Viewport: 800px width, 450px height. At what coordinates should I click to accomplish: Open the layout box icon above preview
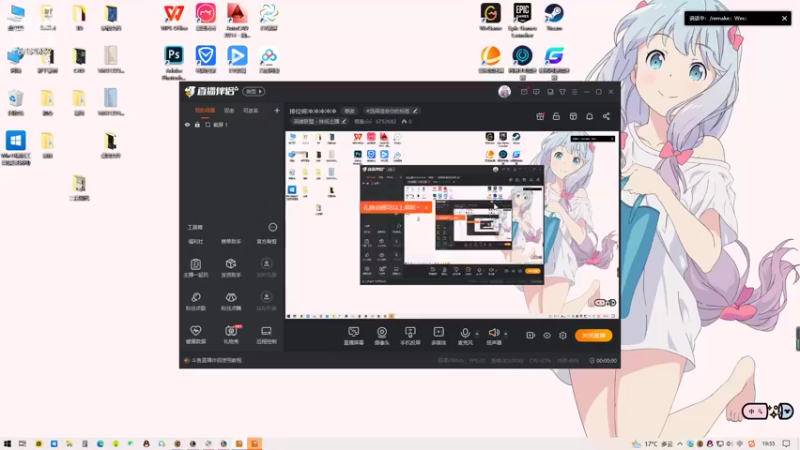[x=573, y=116]
